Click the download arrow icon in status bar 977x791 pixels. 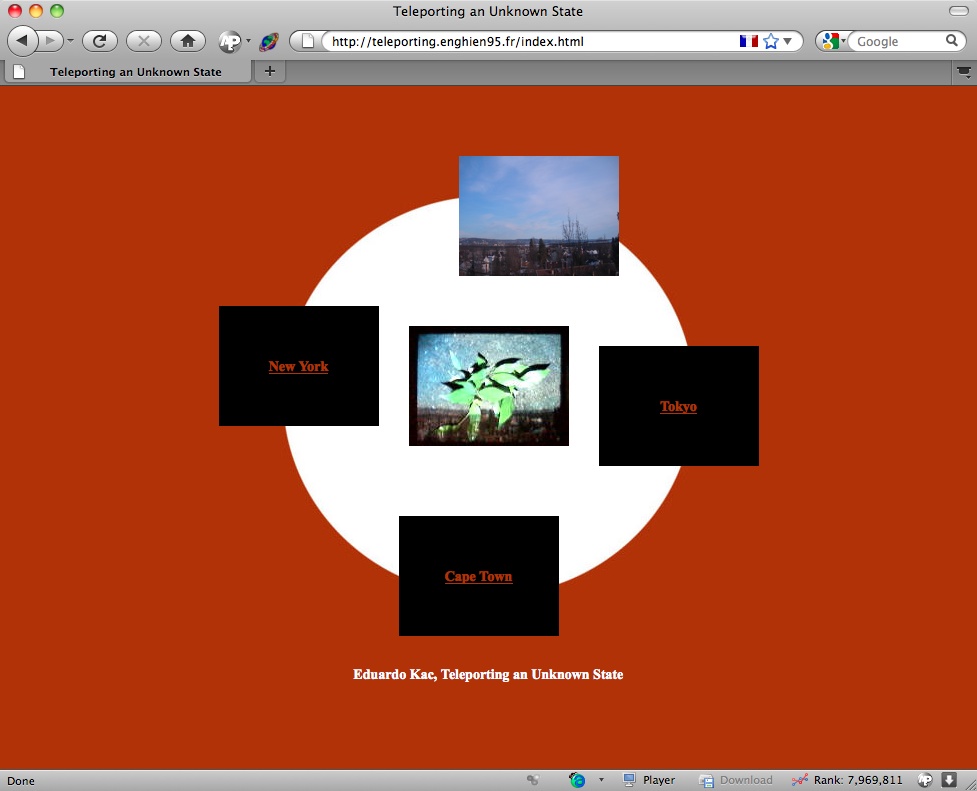949,780
